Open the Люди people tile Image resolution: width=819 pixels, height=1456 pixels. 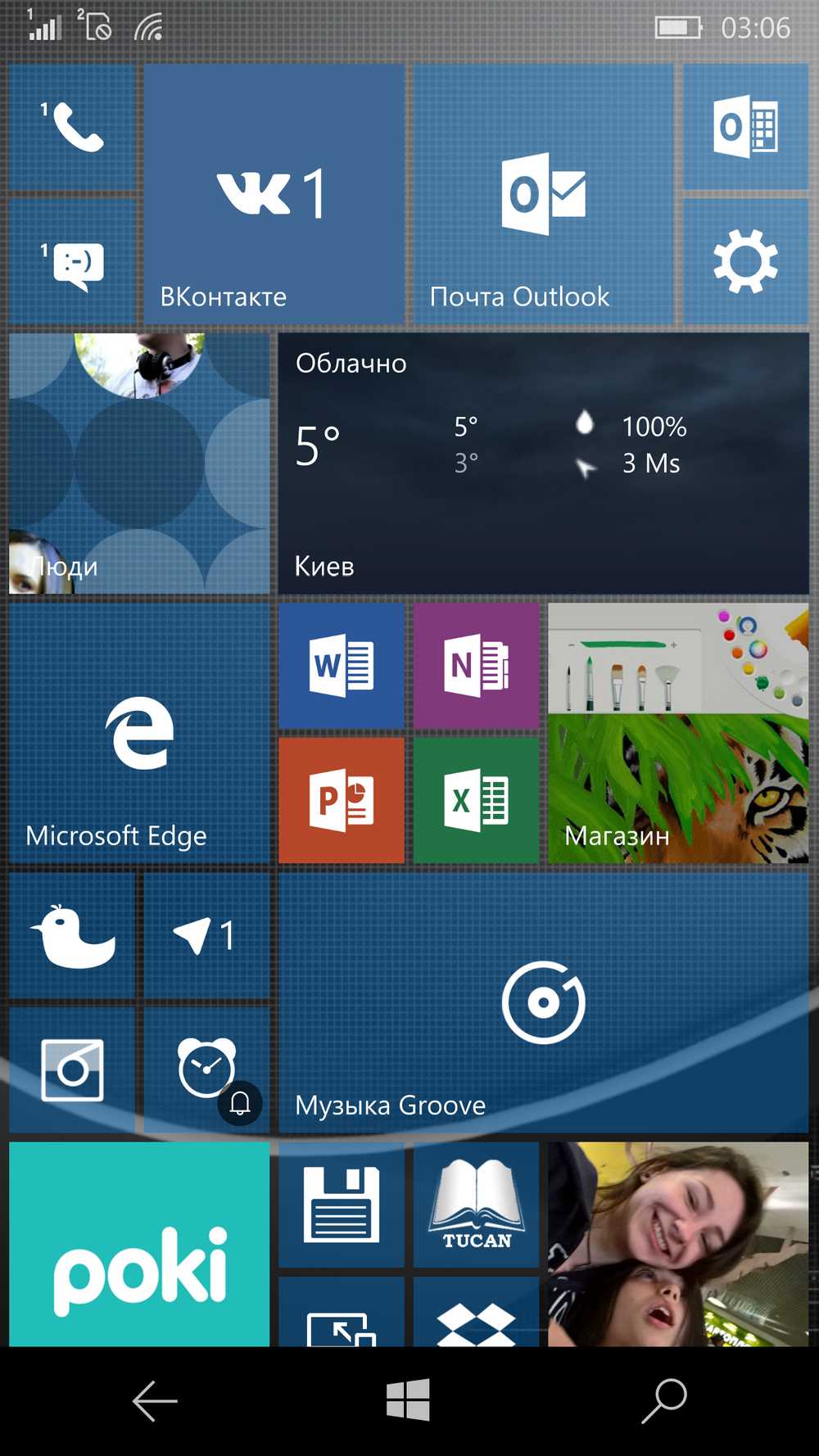point(139,463)
